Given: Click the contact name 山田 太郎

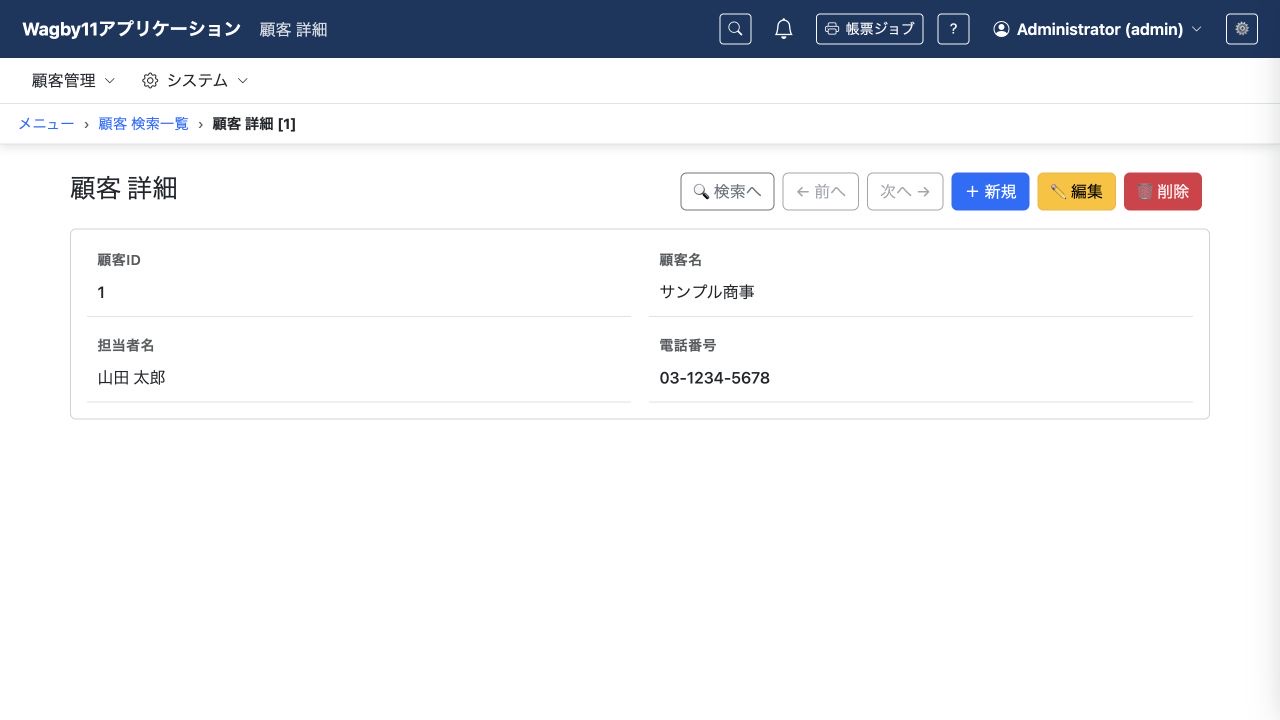Looking at the screenshot, I should coord(131,378).
